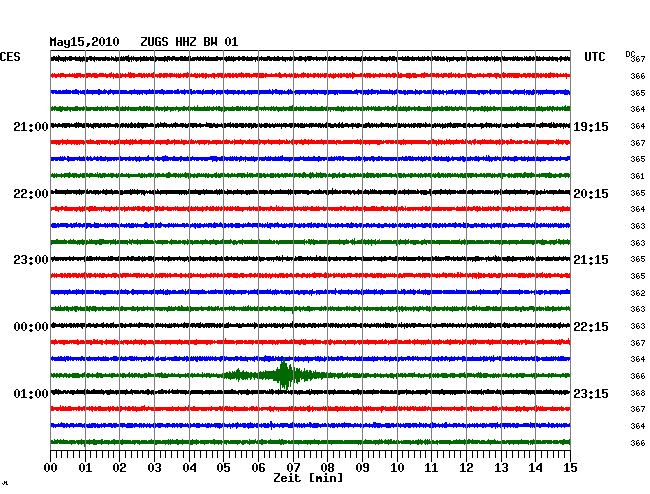Image resolution: width=650 pixels, height=494 pixels.
Task: Select minute axis label 12
Action: click(x=466, y=468)
